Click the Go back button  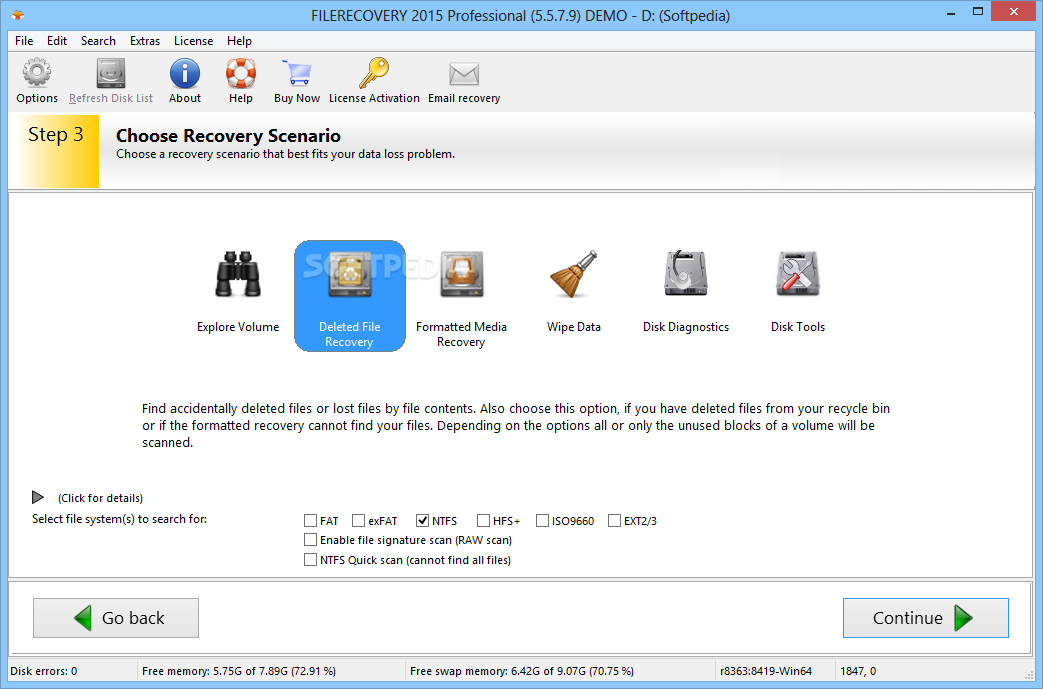[116, 618]
